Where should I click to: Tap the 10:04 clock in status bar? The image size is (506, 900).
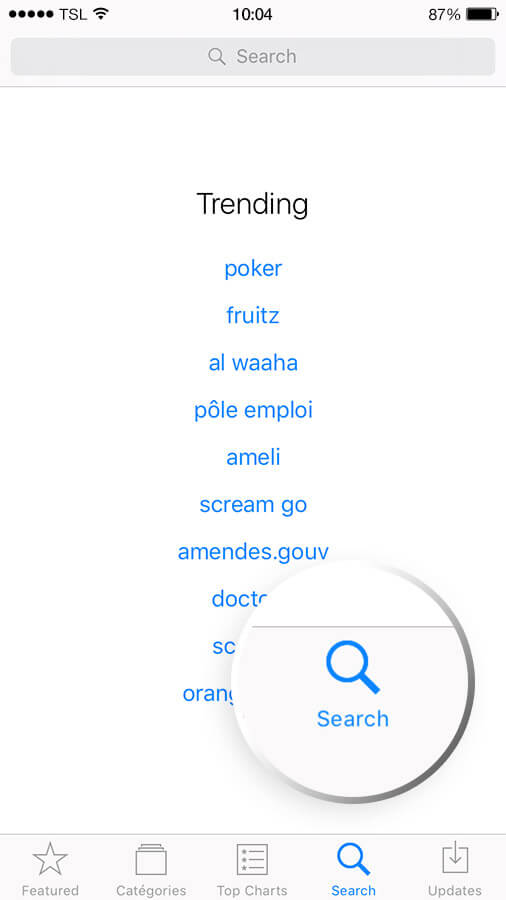point(252,14)
